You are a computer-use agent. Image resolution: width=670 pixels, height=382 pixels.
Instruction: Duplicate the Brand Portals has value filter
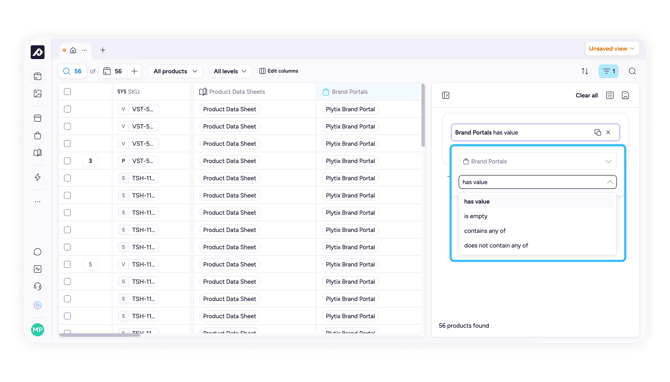click(597, 132)
